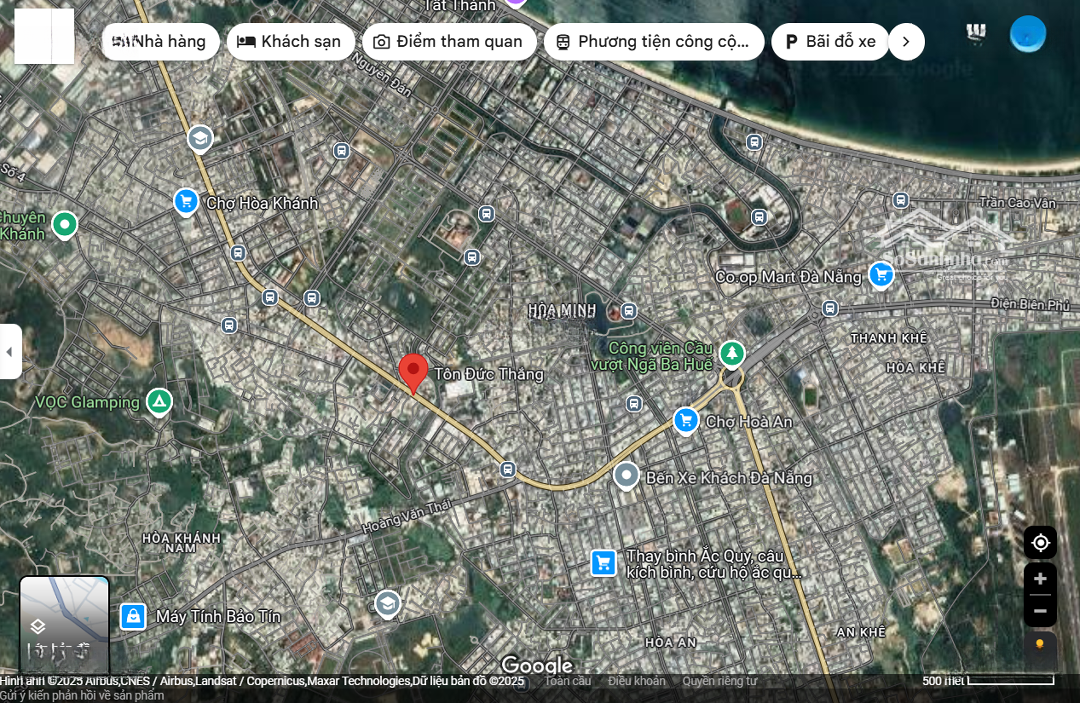
Task: Expand the collapsed side panel arrow
Action: coord(10,351)
